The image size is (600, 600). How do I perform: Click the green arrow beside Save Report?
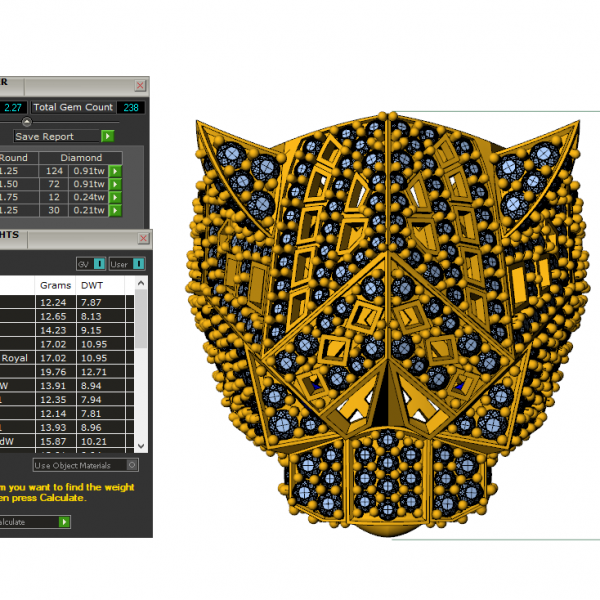[108, 136]
